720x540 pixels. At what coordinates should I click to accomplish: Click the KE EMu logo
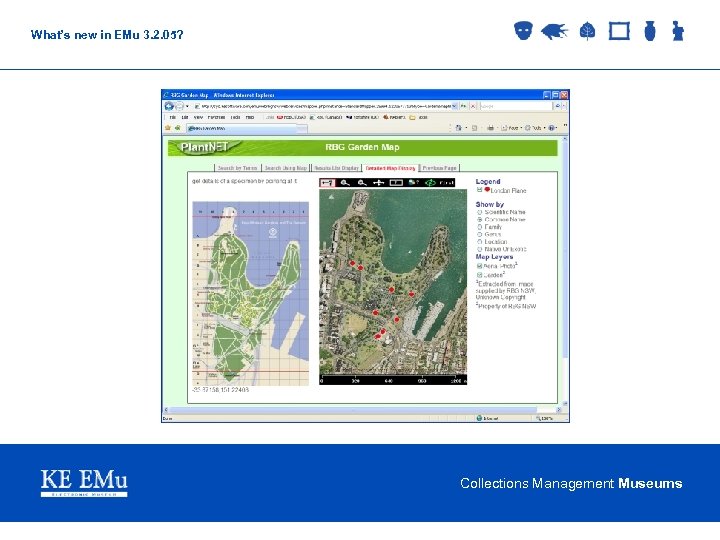(x=84, y=483)
